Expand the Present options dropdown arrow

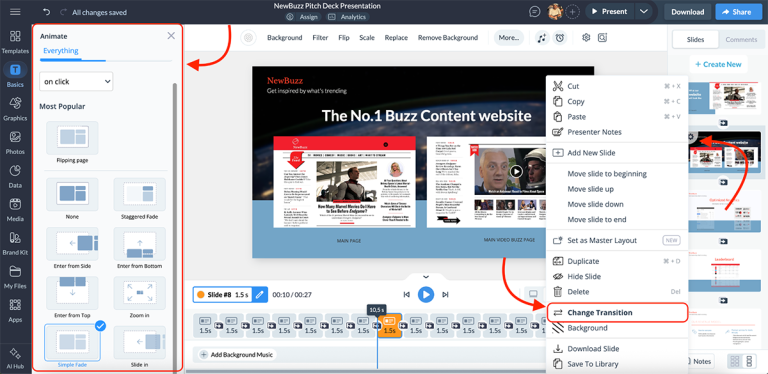tap(644, 12)
